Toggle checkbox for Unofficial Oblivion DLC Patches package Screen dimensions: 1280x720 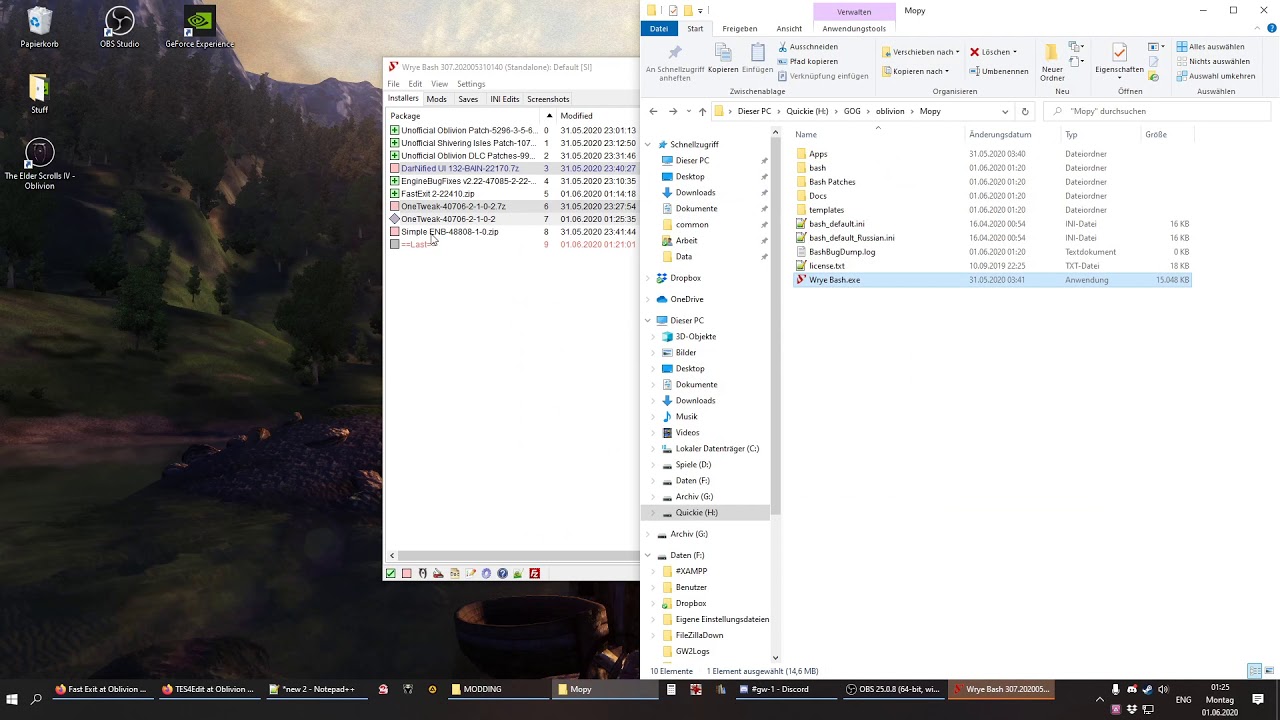coord(394,156)
